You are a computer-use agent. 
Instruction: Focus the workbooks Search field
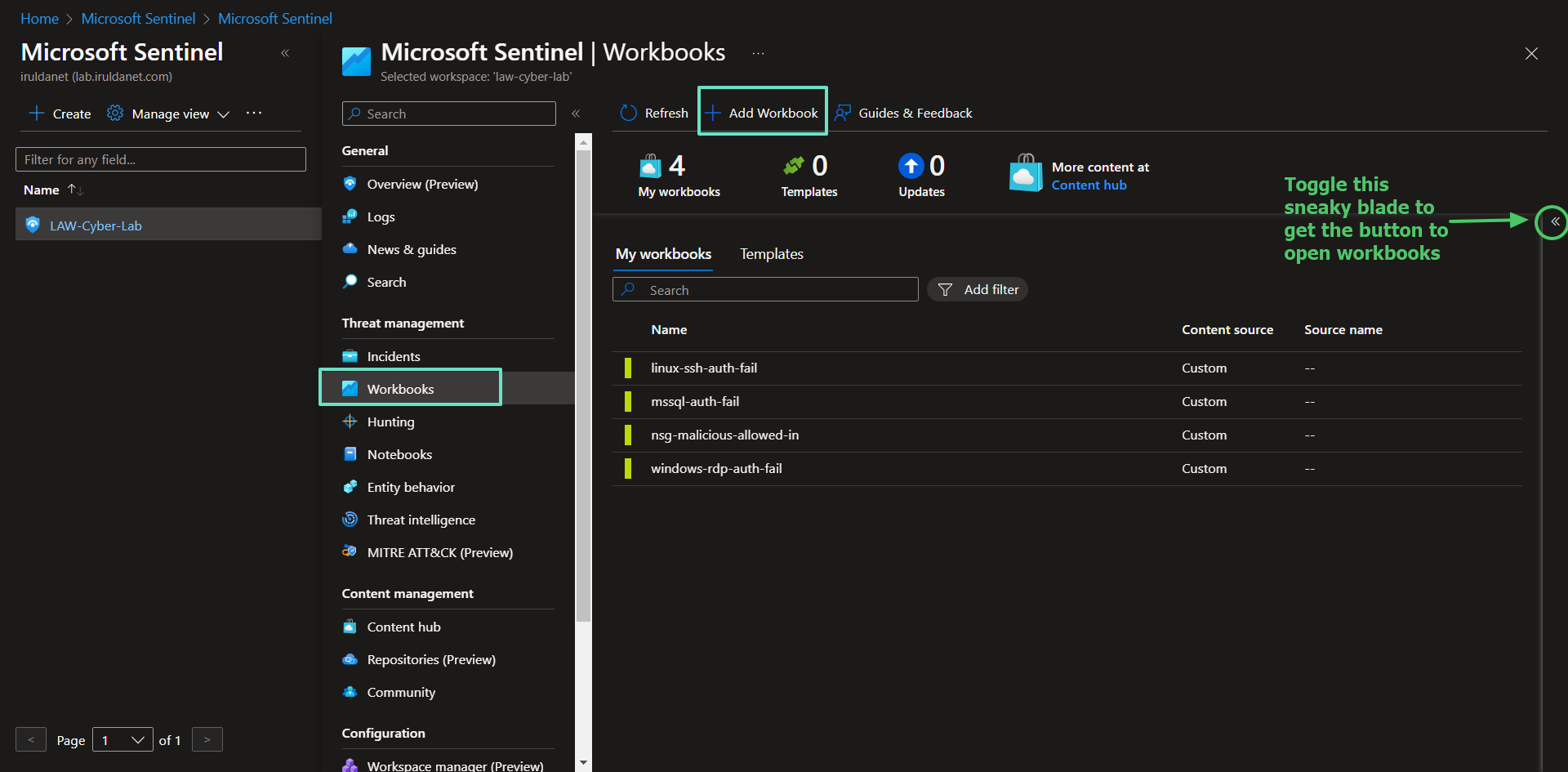click(x=765, y=289)
